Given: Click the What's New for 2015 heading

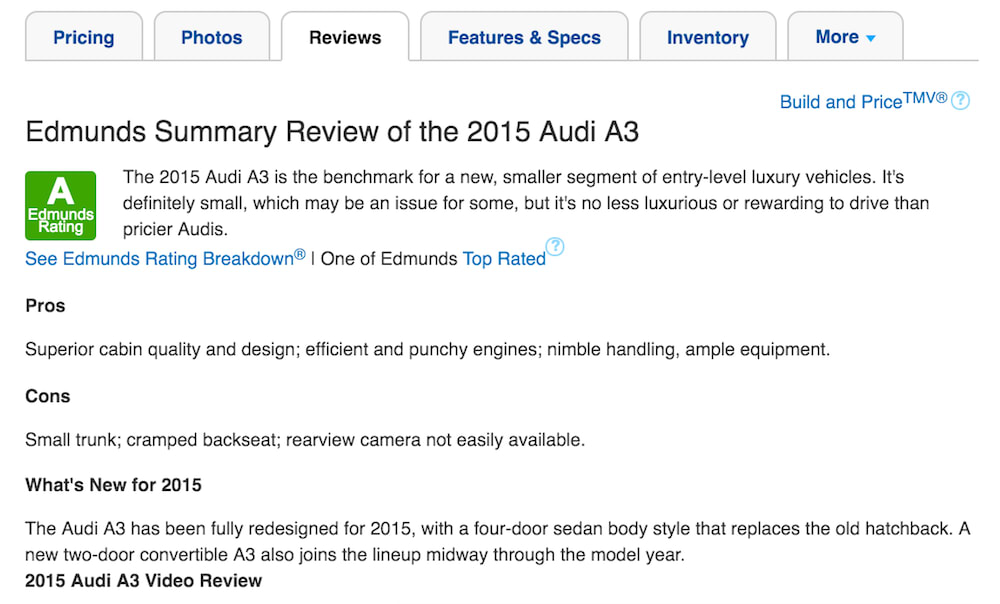Looking at the screenshot, I should [x=114, y=485].
